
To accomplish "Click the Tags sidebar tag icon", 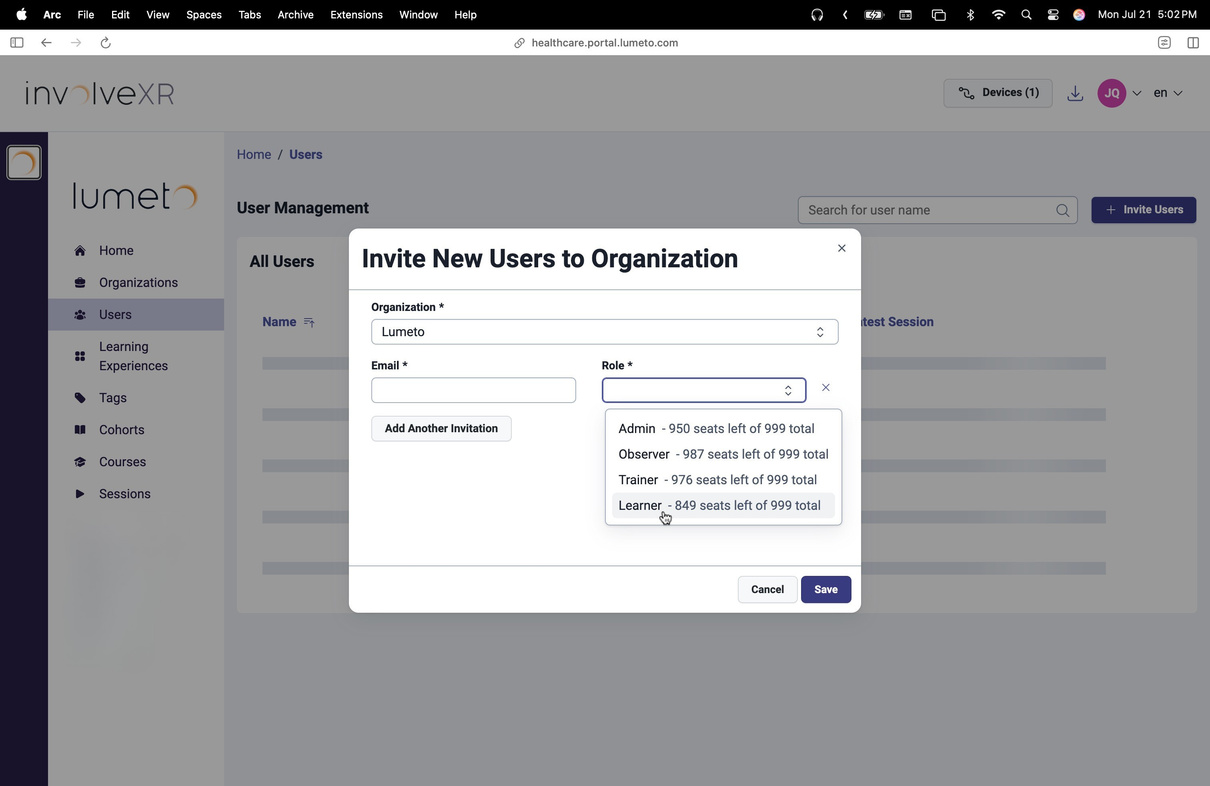I will point(80,398).
